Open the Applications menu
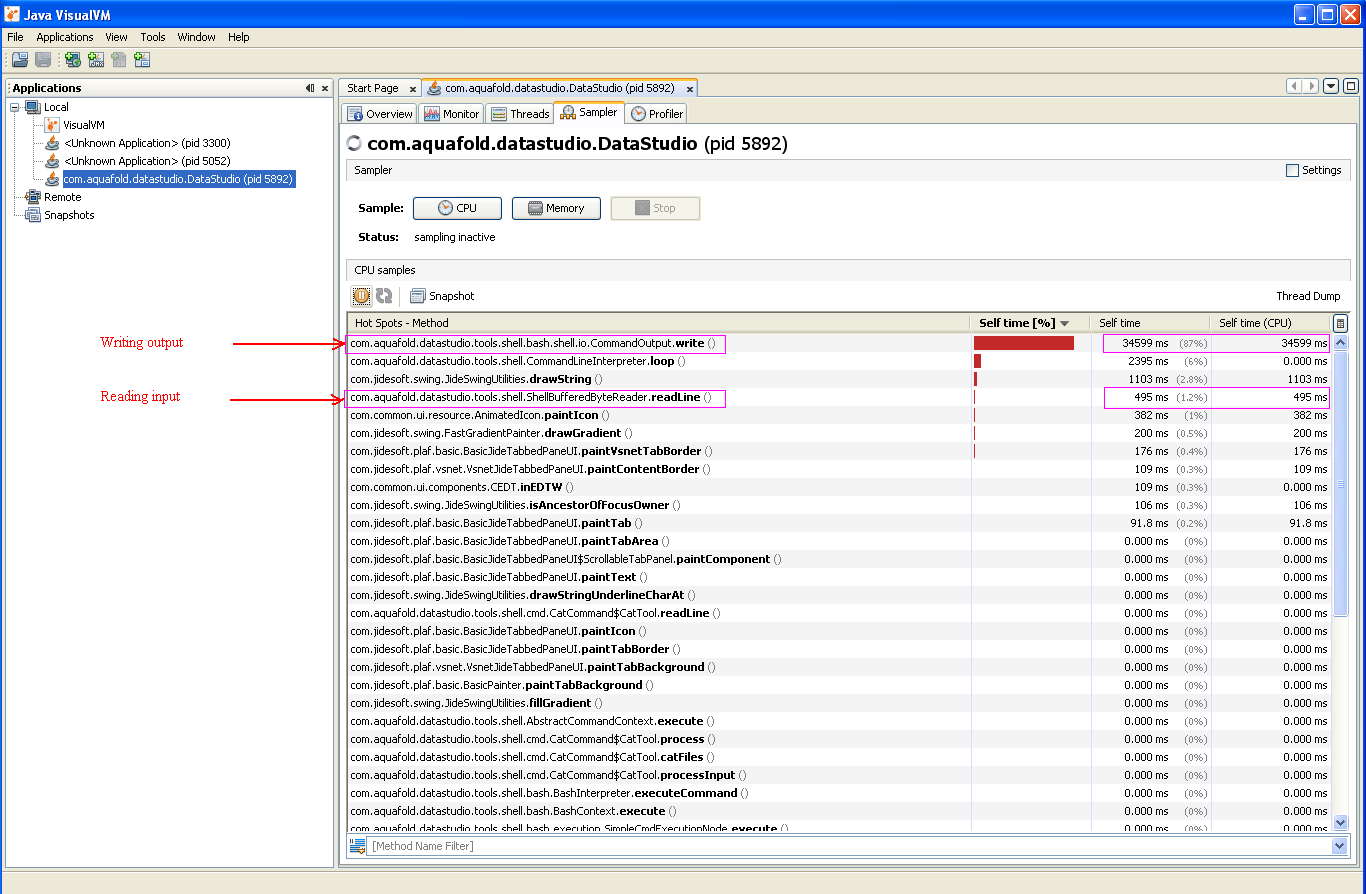Viewport: 1366px width, 894px height. [65, 37]
